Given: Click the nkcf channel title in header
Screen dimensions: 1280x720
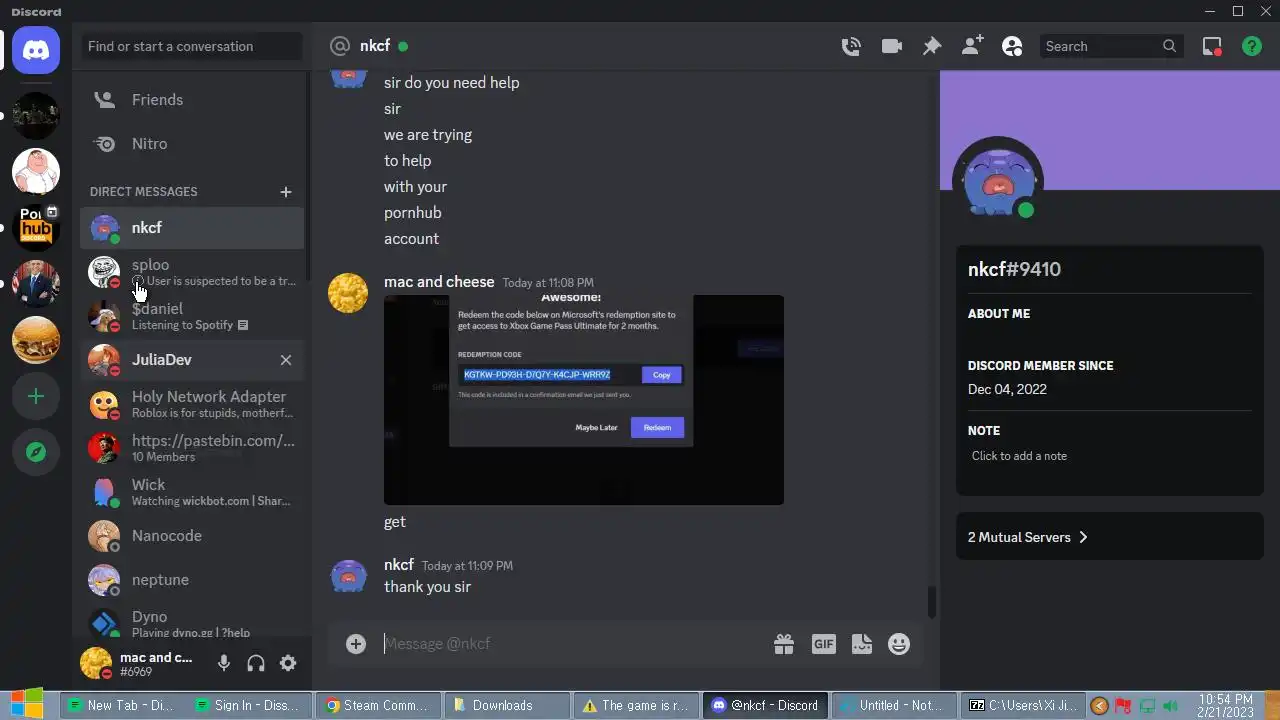Looking at the screenshot, I should pyautogui.click(x=375, y=46).
